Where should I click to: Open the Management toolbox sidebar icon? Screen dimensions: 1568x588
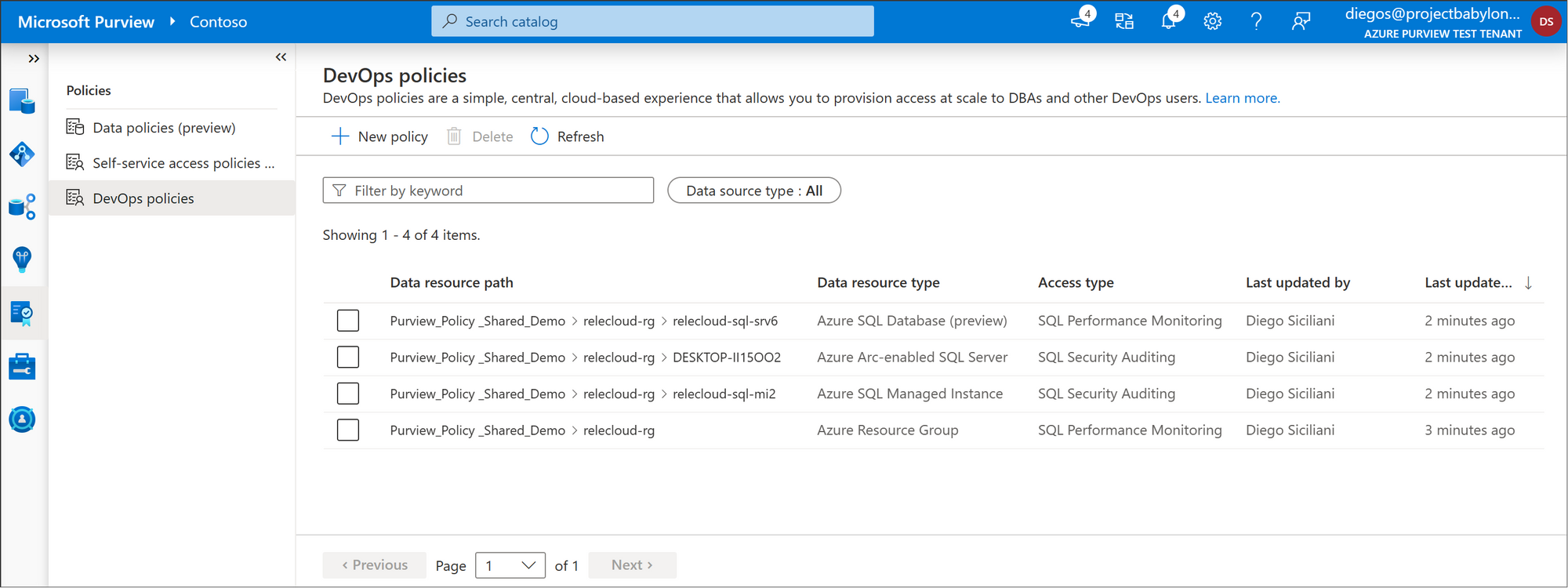[x=22, y=366]
